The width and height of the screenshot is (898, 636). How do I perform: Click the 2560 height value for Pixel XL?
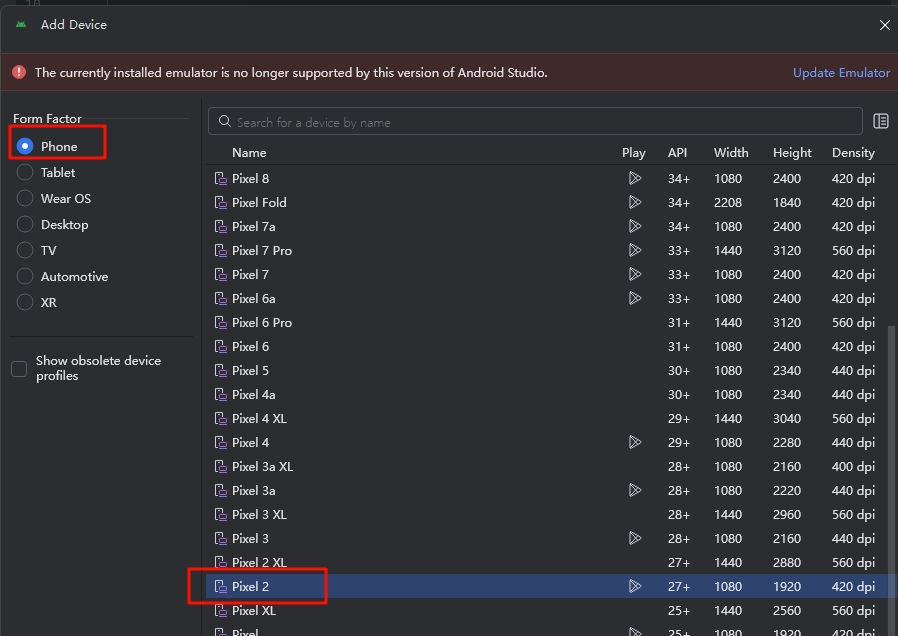point(787,611)
